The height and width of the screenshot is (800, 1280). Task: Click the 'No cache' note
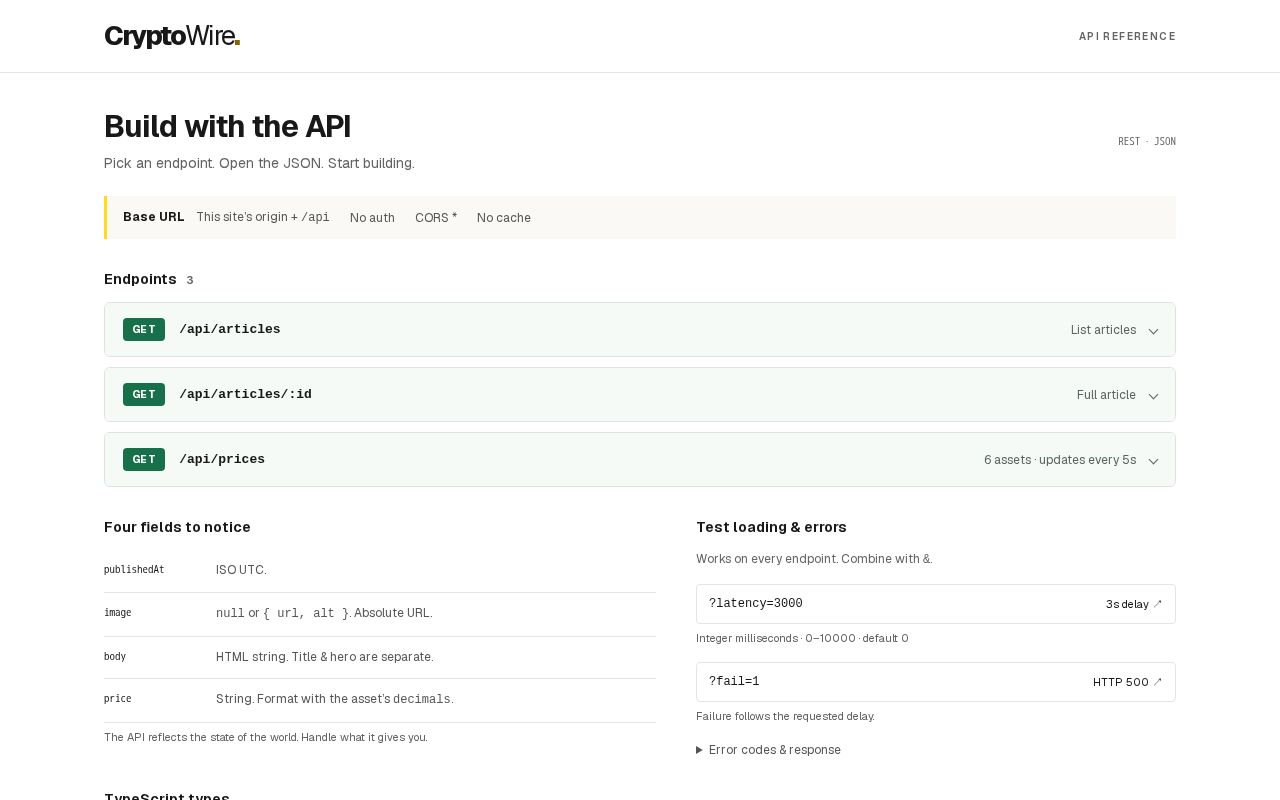tap(504, 218)
